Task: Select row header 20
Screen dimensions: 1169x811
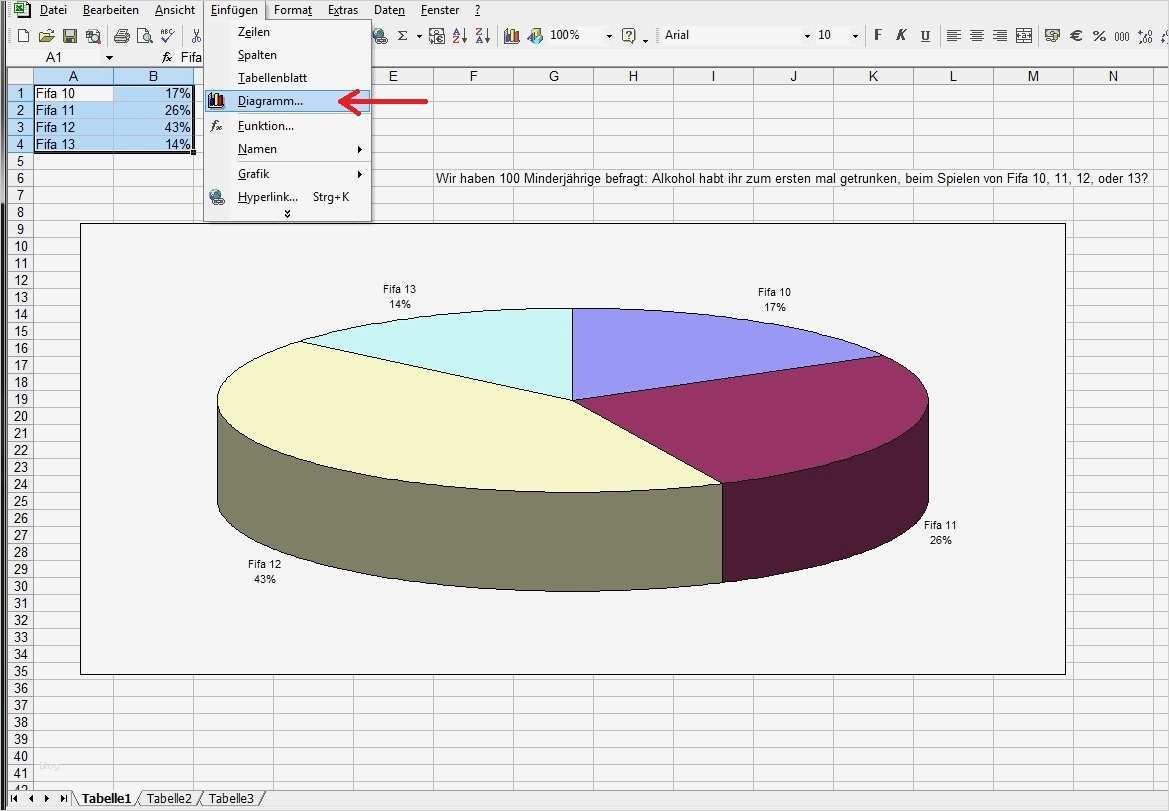Action: click(21, 416)
